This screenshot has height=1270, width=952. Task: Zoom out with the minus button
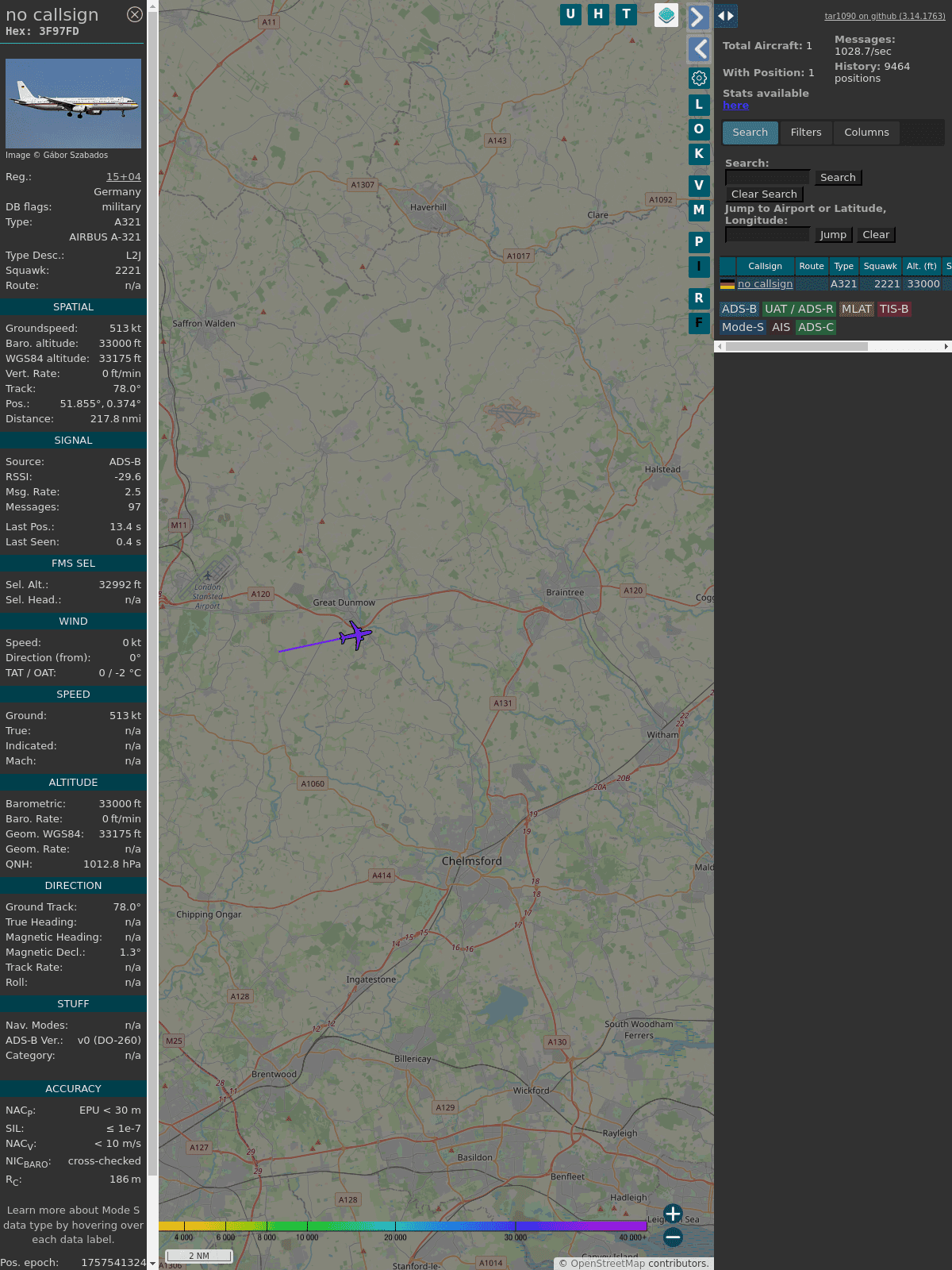pyautogui.click(x=673, y=1237)
